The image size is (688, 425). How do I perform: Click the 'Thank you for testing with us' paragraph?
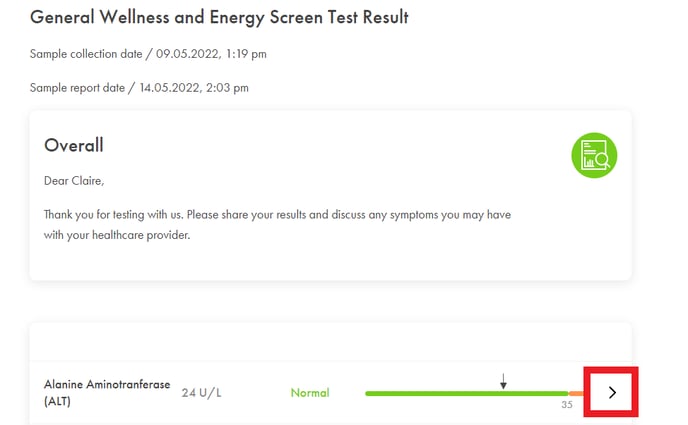[277, 225]
